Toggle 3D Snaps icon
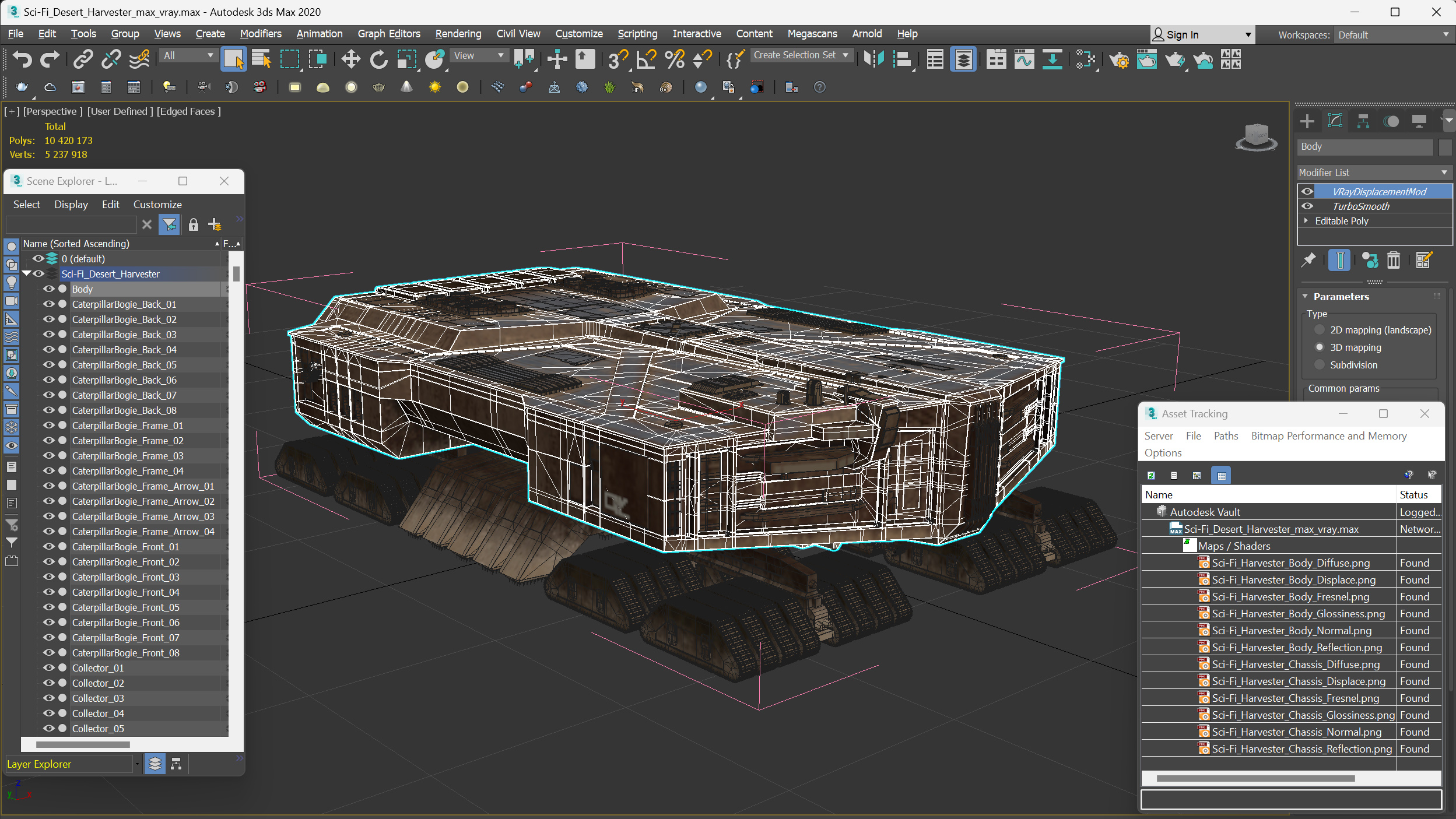1456x819 pixels. (618, 59)
